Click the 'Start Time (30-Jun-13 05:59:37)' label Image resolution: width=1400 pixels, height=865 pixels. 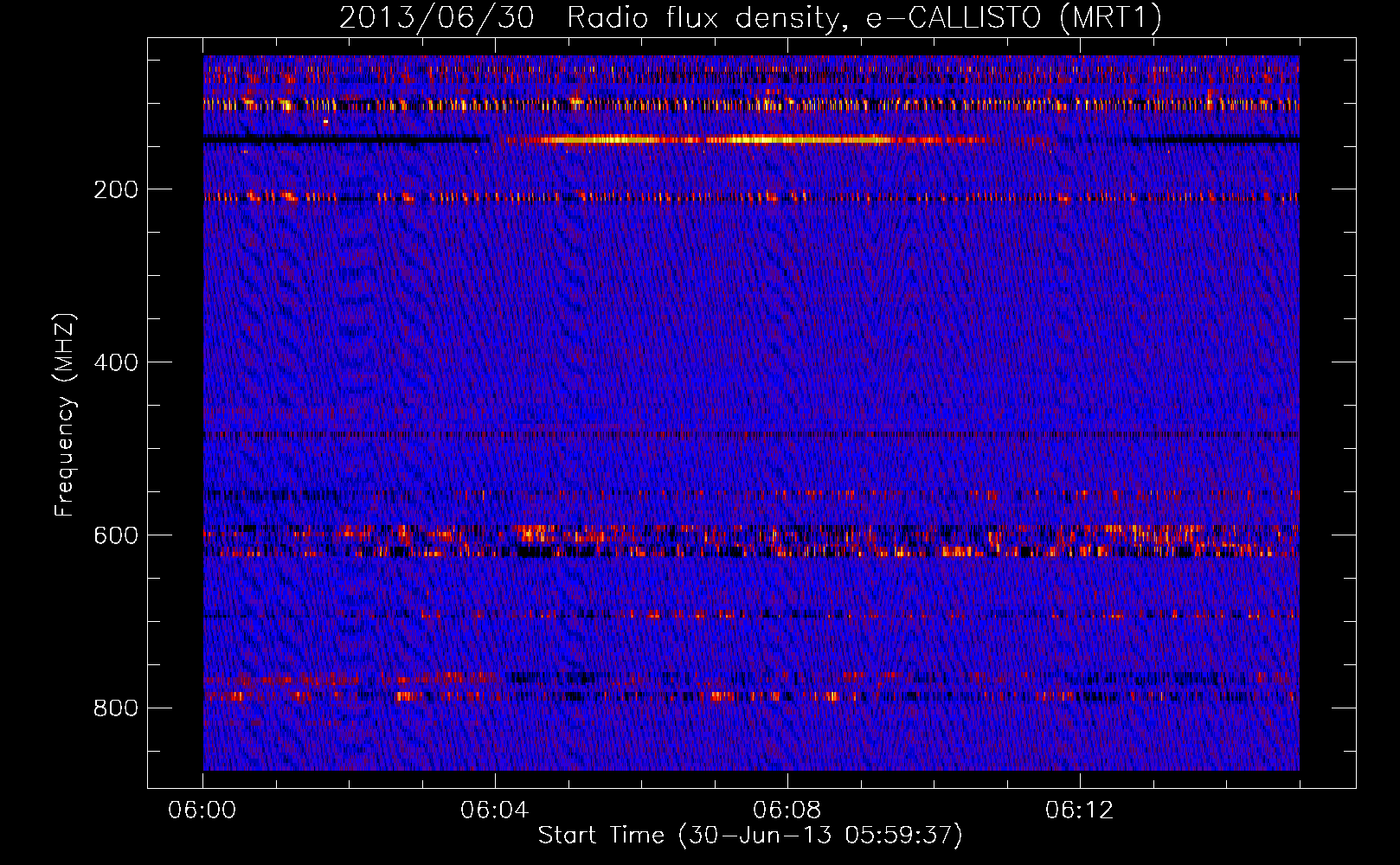click(750, 836)
